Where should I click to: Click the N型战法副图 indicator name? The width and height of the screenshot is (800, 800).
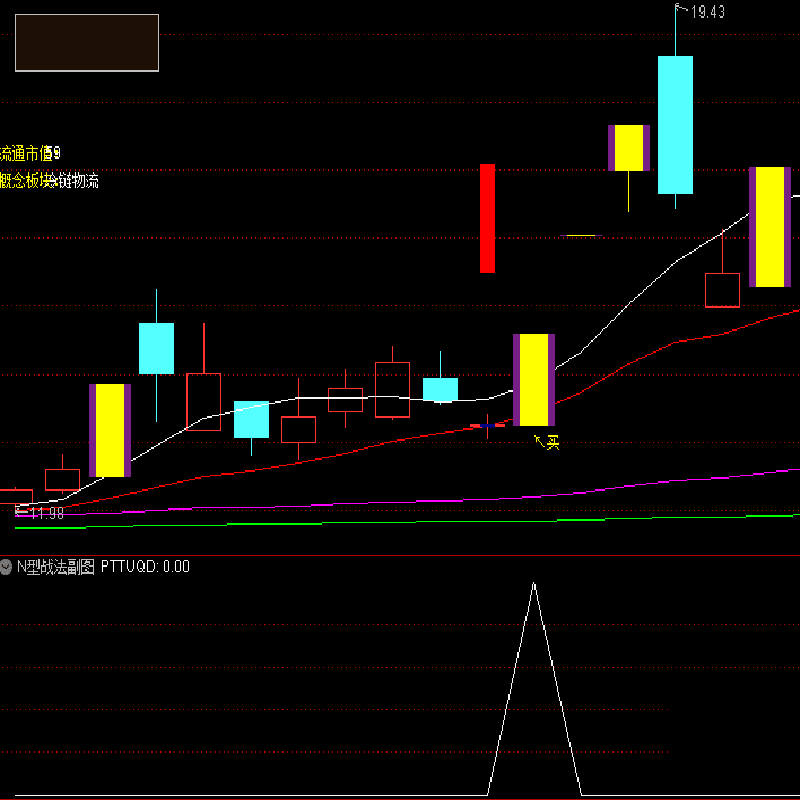click(56, 566)
